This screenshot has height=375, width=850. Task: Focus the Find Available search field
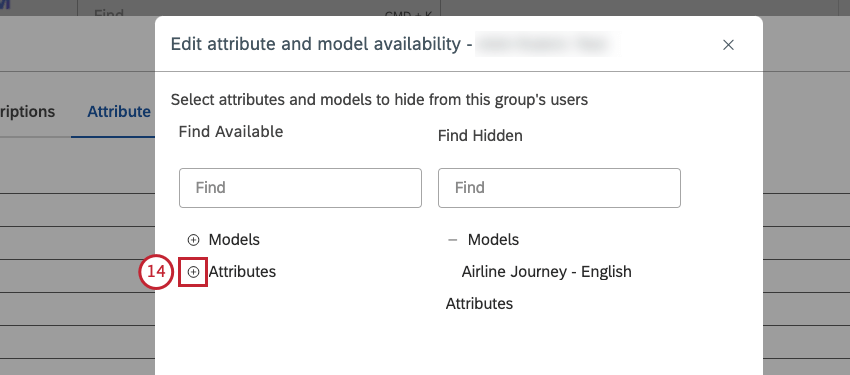300,188
